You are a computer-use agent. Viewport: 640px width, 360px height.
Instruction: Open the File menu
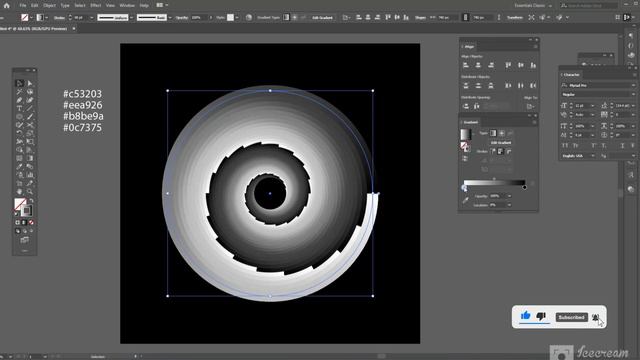[x=23, y=5]
